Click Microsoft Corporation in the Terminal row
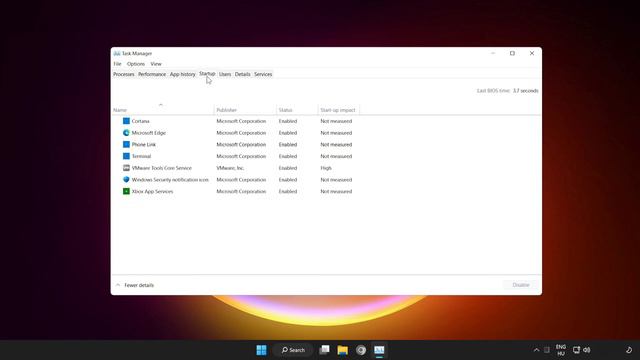This screenshot has width=640, height=360. (x=241, y=156)
